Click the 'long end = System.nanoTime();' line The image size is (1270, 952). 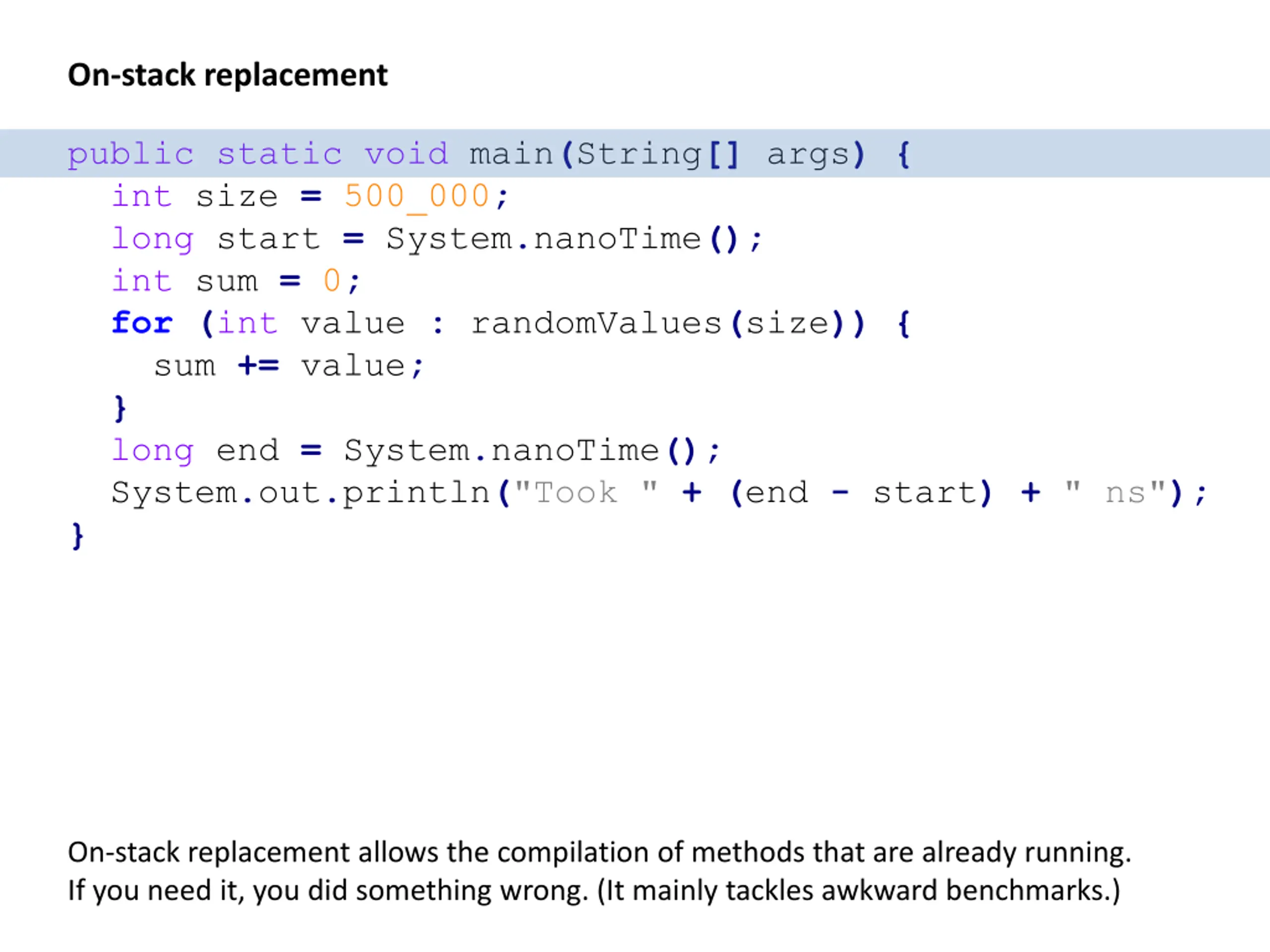416,451
